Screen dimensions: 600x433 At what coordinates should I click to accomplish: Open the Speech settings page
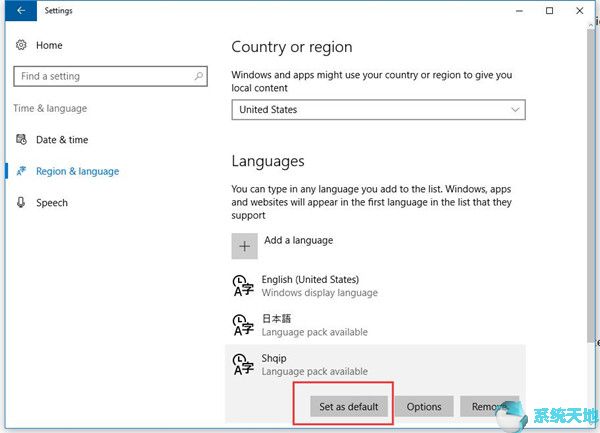[52, 202]
